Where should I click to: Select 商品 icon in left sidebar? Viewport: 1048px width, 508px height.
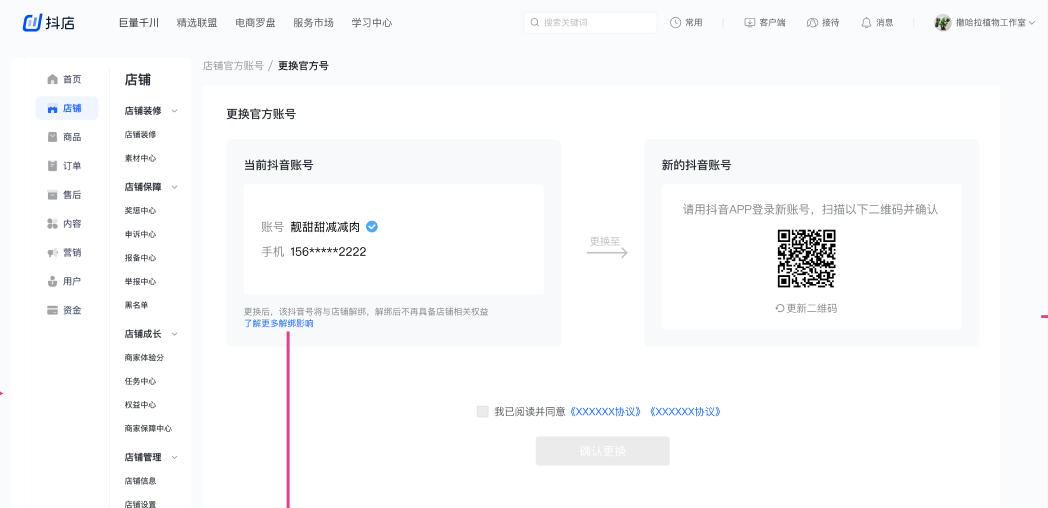(x=53, y=137)
